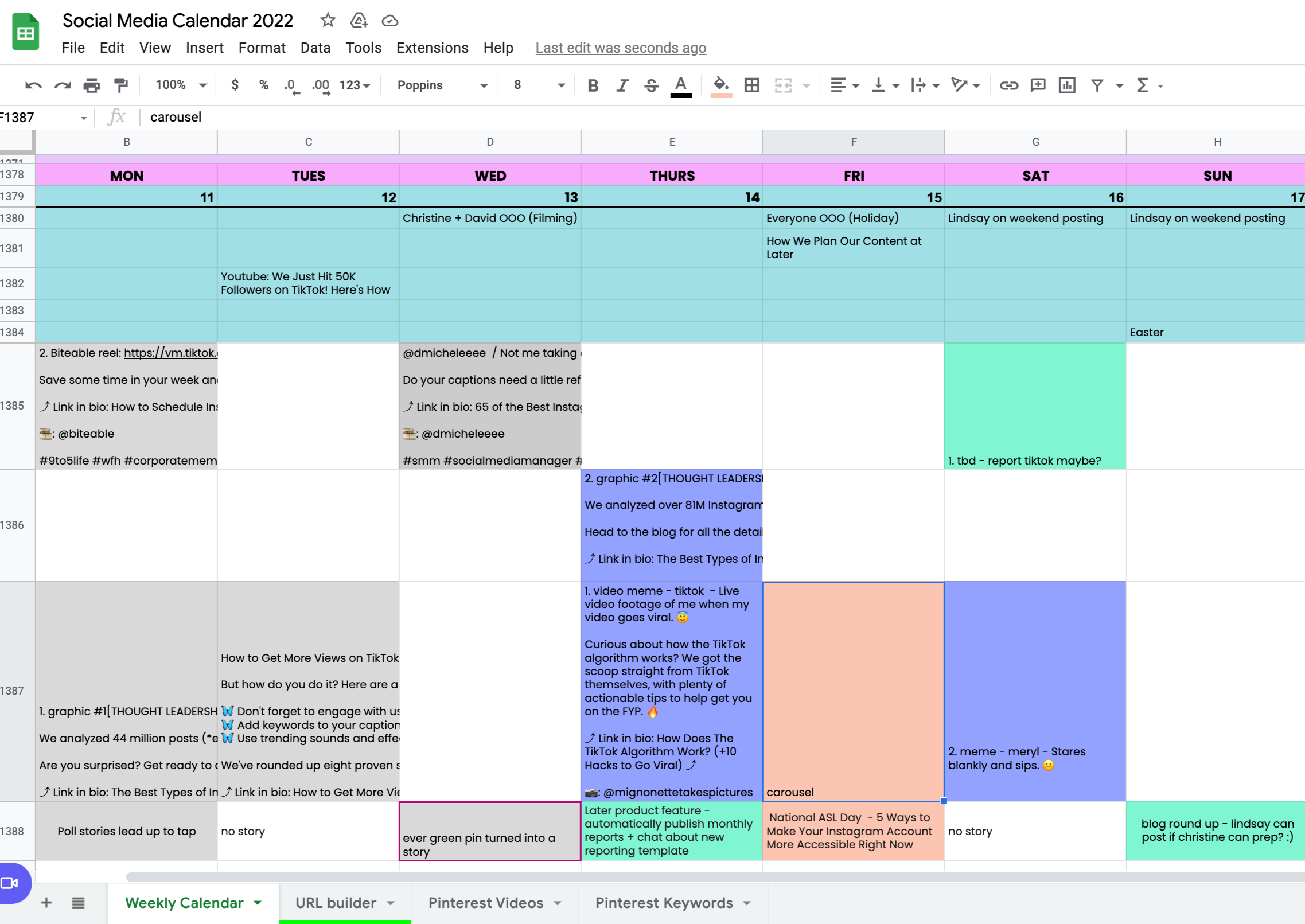Open the Format menu
Screen dimensions: 1305x924
click(x=260, y=47)
